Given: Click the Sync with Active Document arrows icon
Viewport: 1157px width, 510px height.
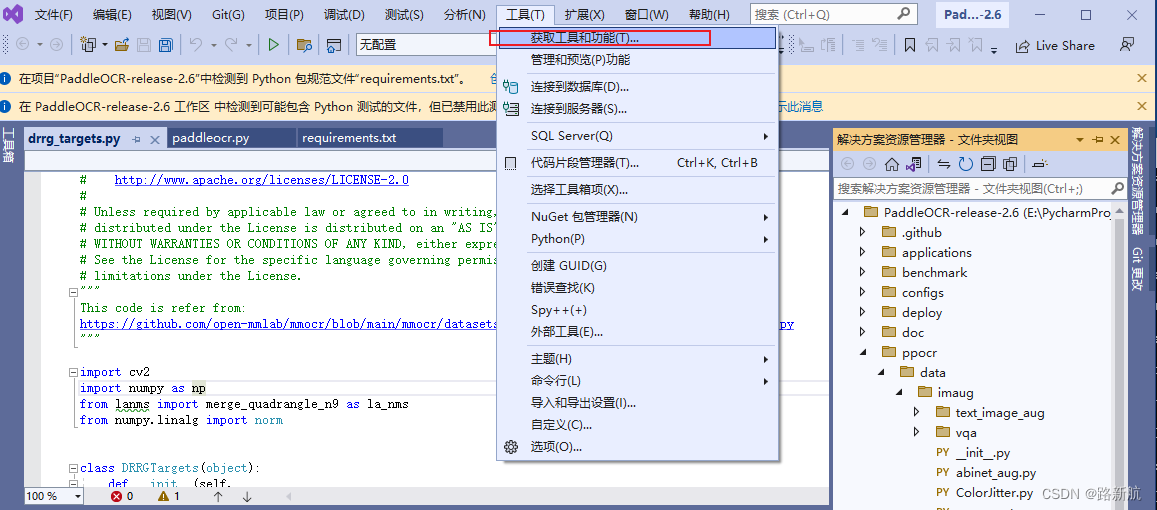Looking at the screenshot, I should (944, 164).
